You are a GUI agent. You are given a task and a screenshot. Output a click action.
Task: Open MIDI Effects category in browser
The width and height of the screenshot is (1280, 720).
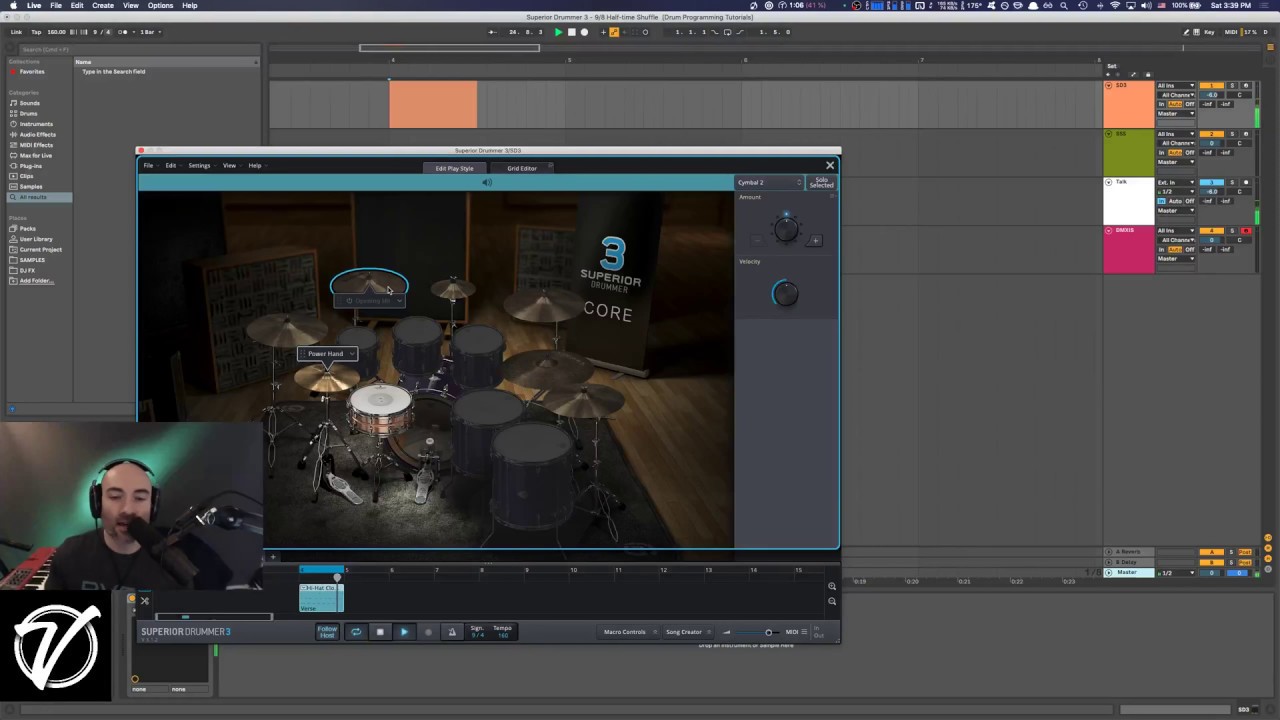(36, 145)
